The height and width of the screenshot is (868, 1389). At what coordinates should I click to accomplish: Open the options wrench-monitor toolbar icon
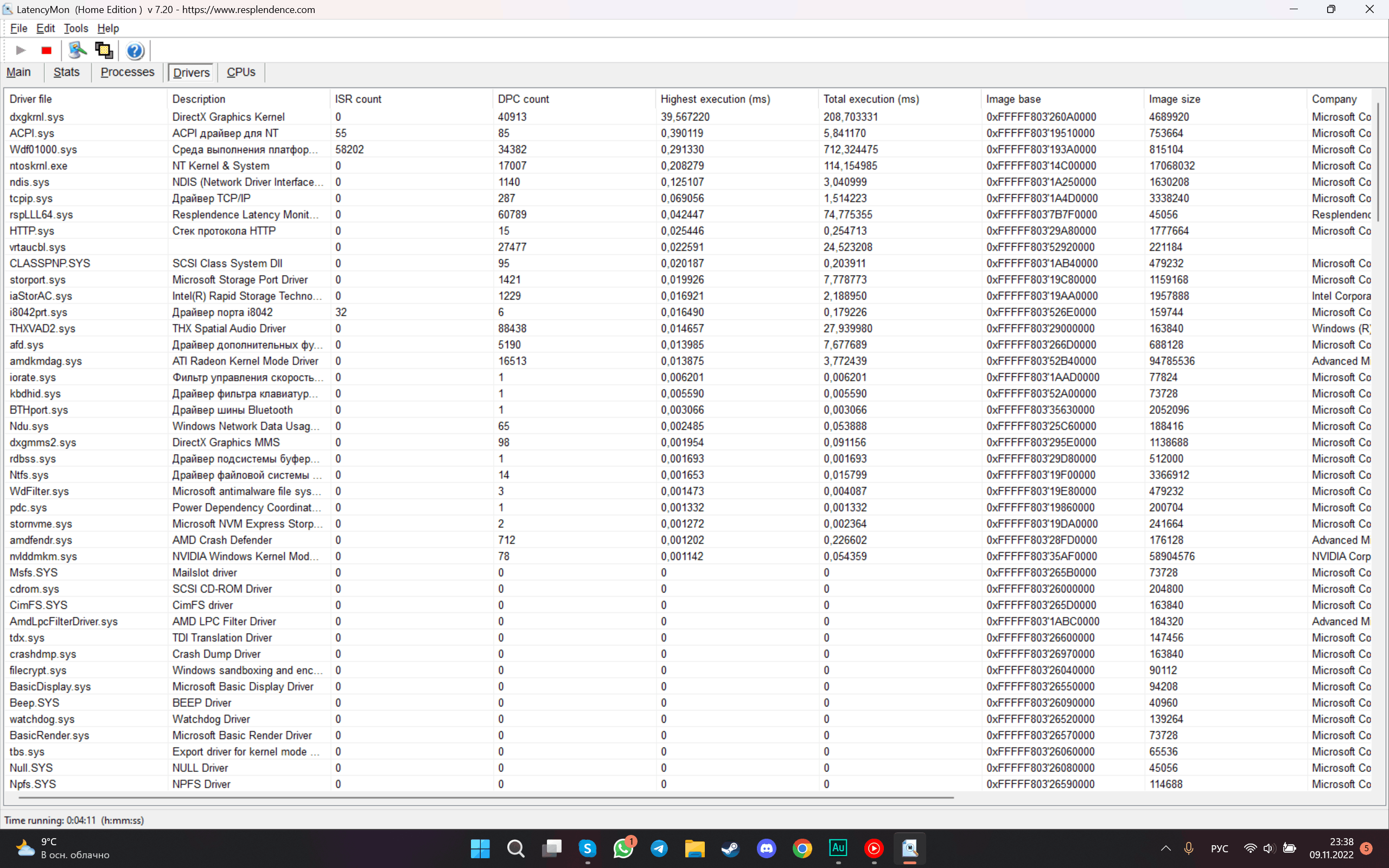click(78, 50)
